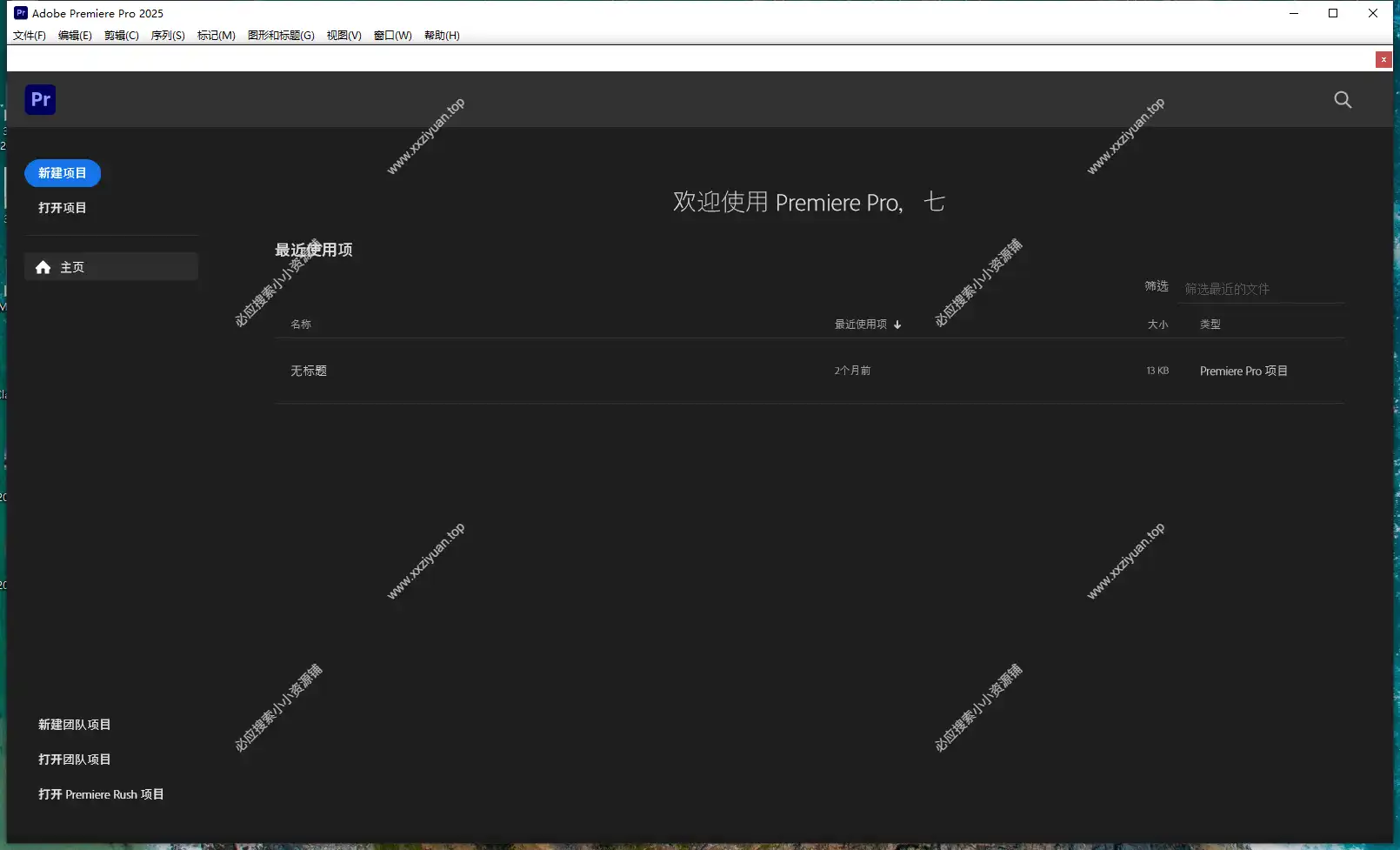Open search with the magnifier icon

tap(1343, 100)
